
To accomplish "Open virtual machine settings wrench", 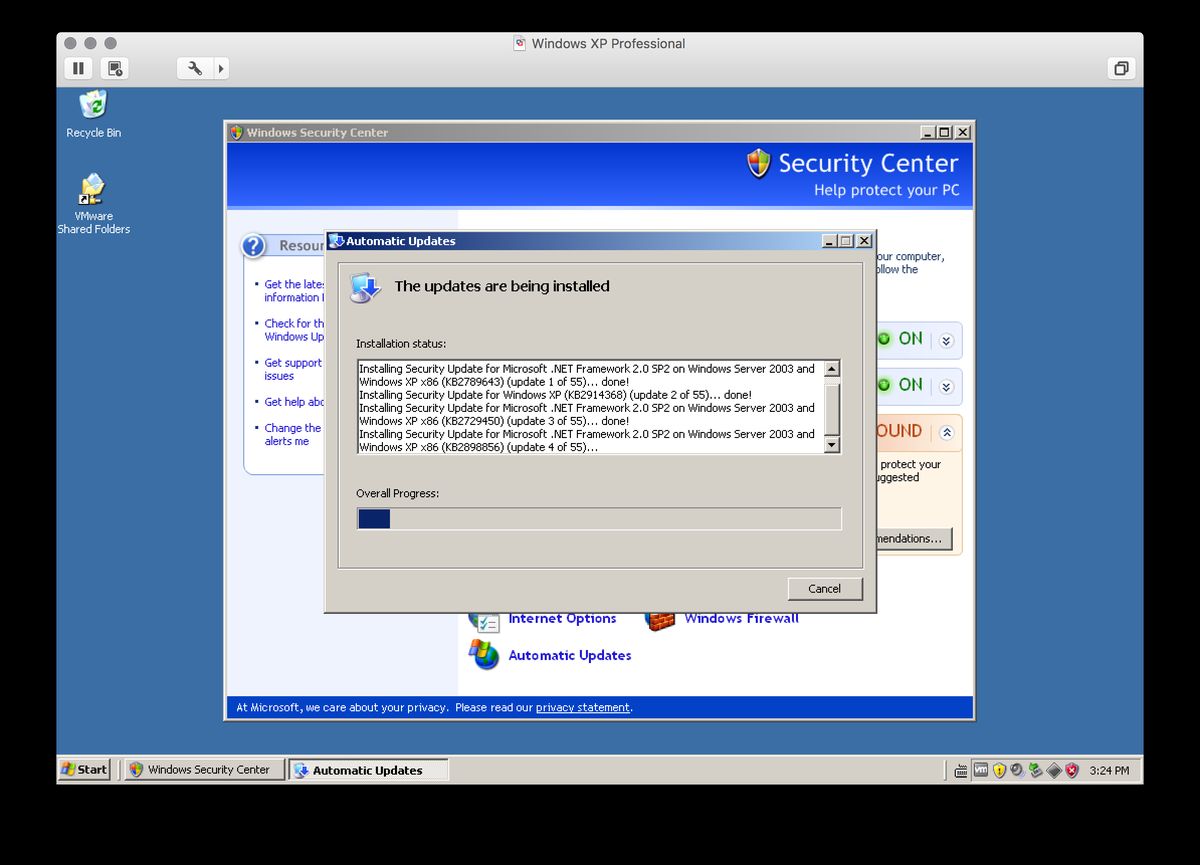I will click(x=195, y=68).
